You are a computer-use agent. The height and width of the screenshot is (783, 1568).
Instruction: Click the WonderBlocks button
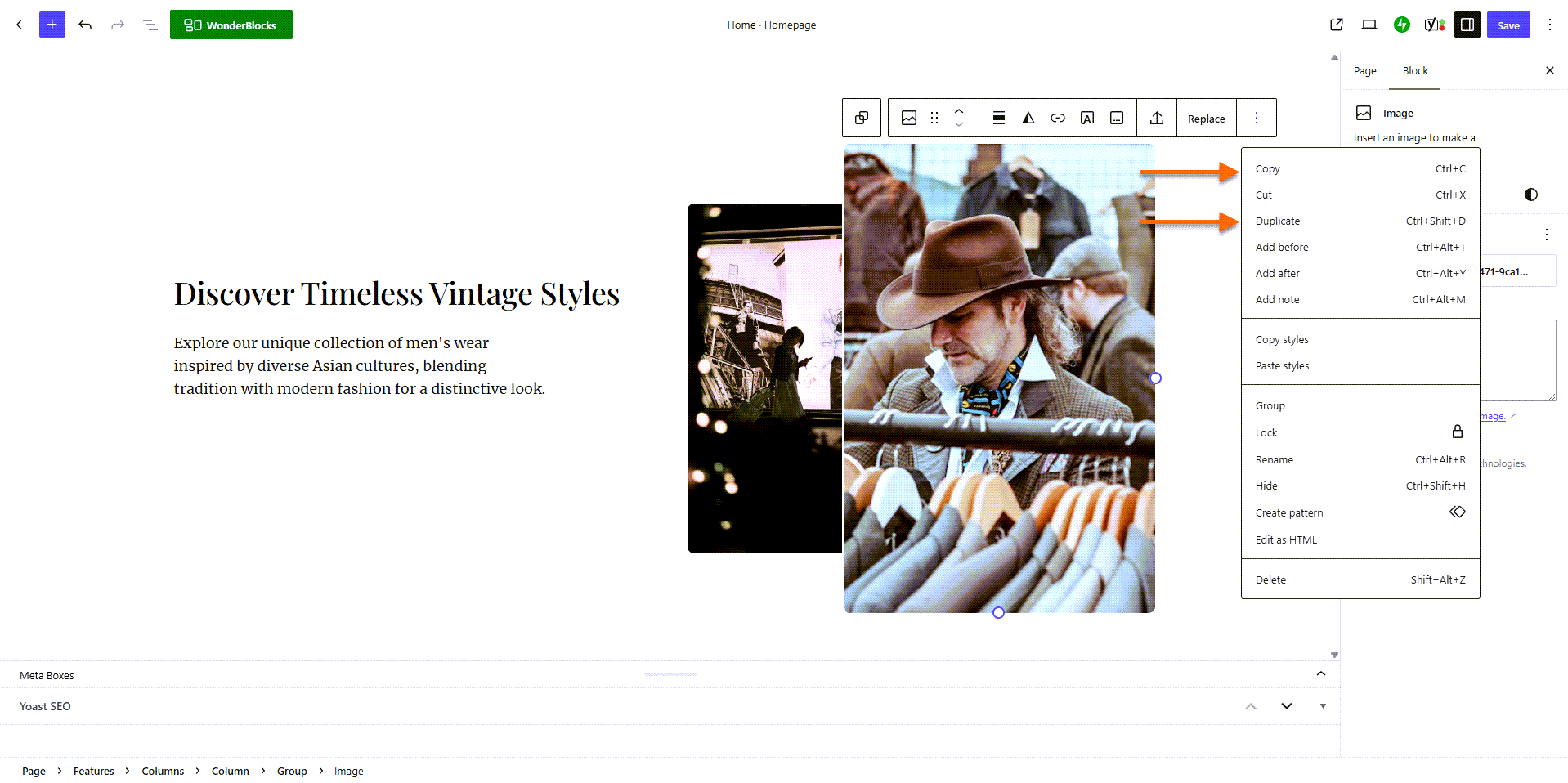(x=231, y=25)
